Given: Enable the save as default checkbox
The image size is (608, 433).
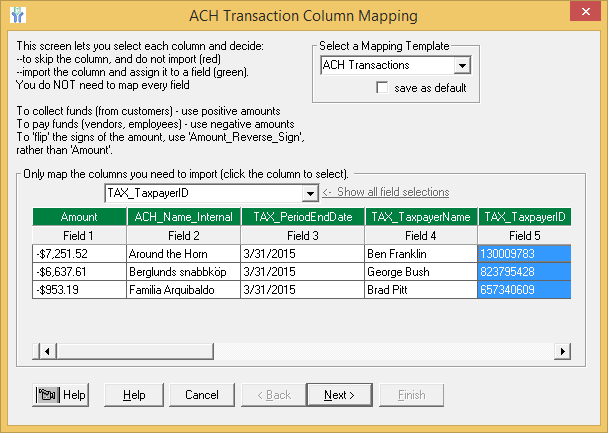Looking at the screenshot, I should click(382, 88).
